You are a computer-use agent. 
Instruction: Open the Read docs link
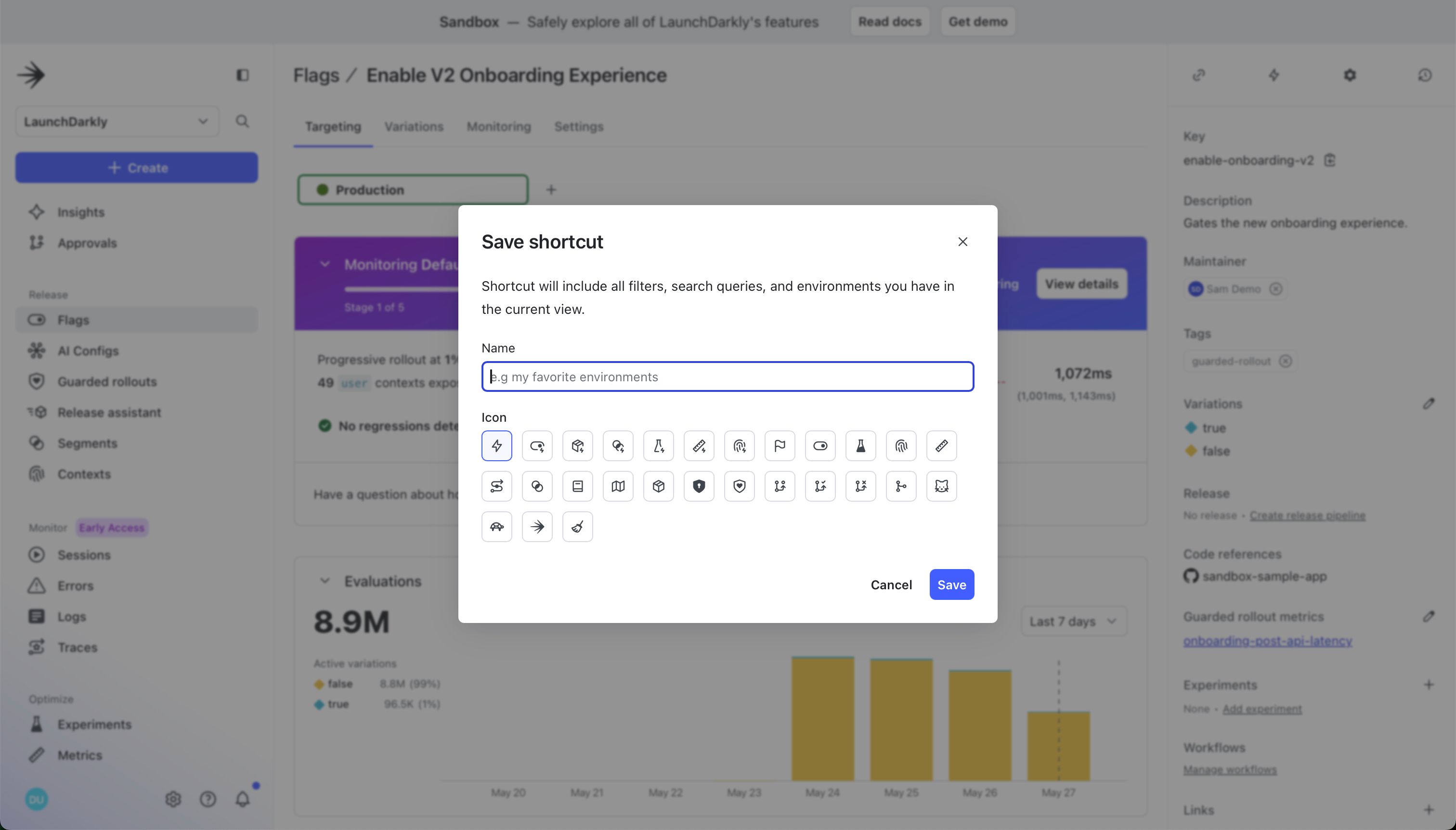click(x=890, y=22)
